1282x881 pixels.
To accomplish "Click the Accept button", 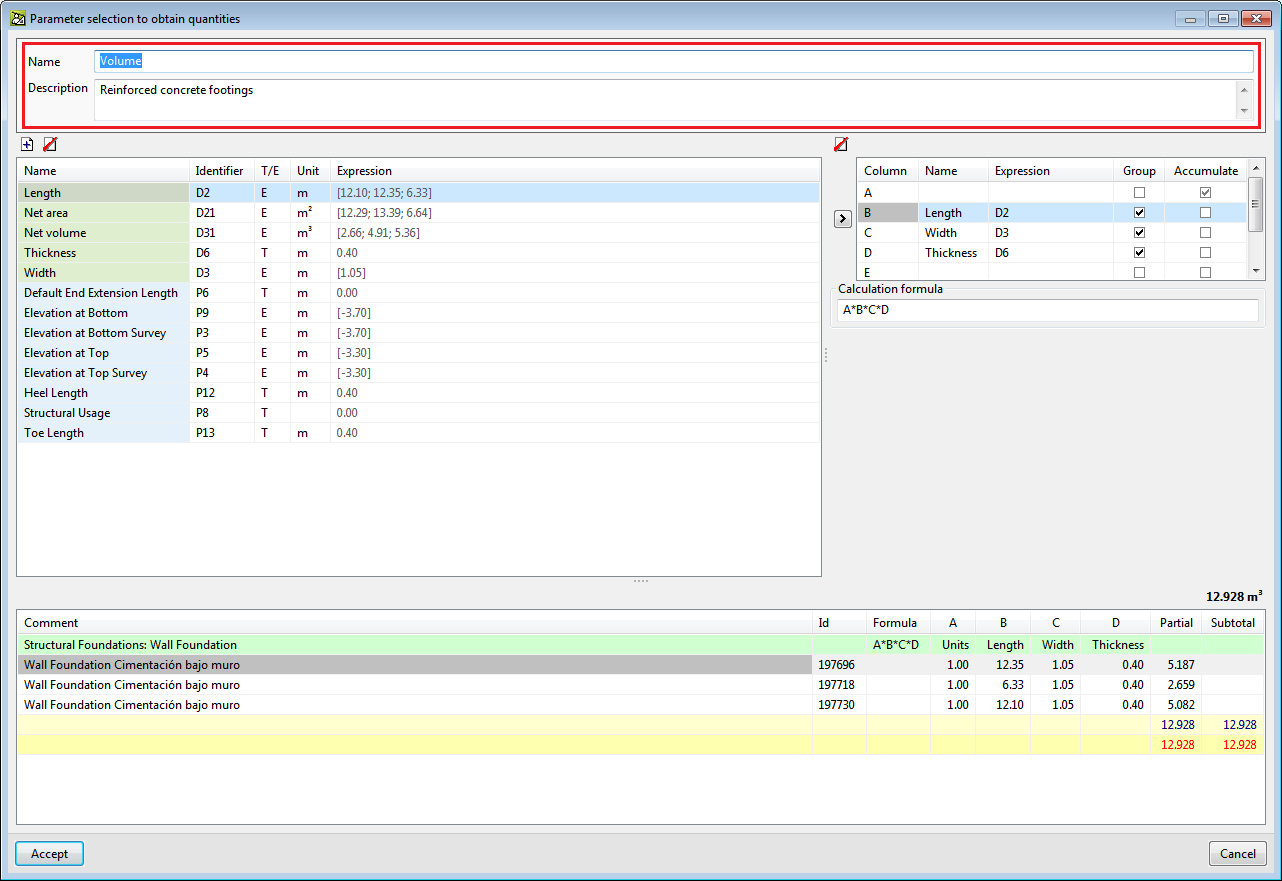I will pos(49,854).
